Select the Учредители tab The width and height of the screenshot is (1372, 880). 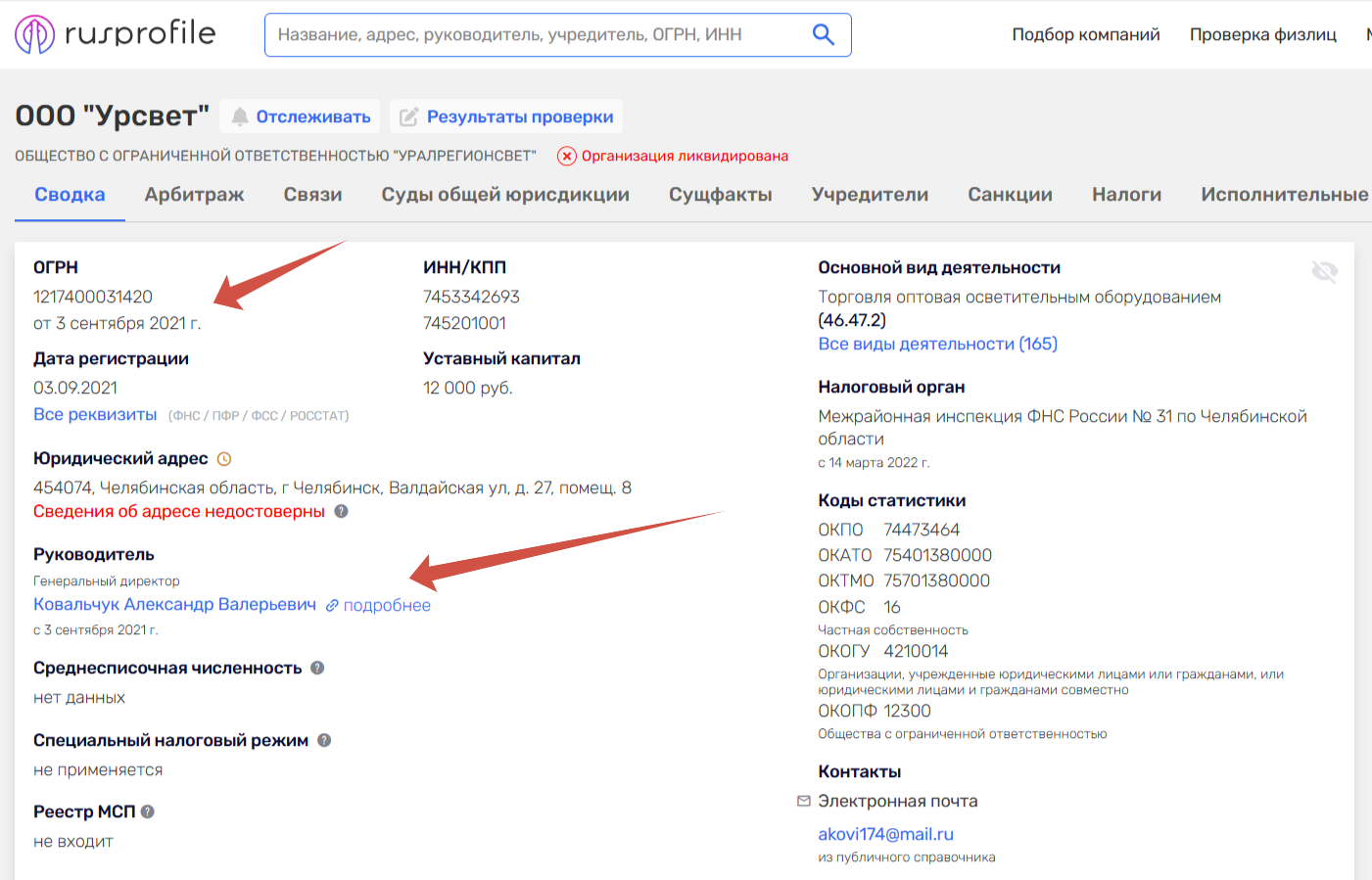[871, 195]
